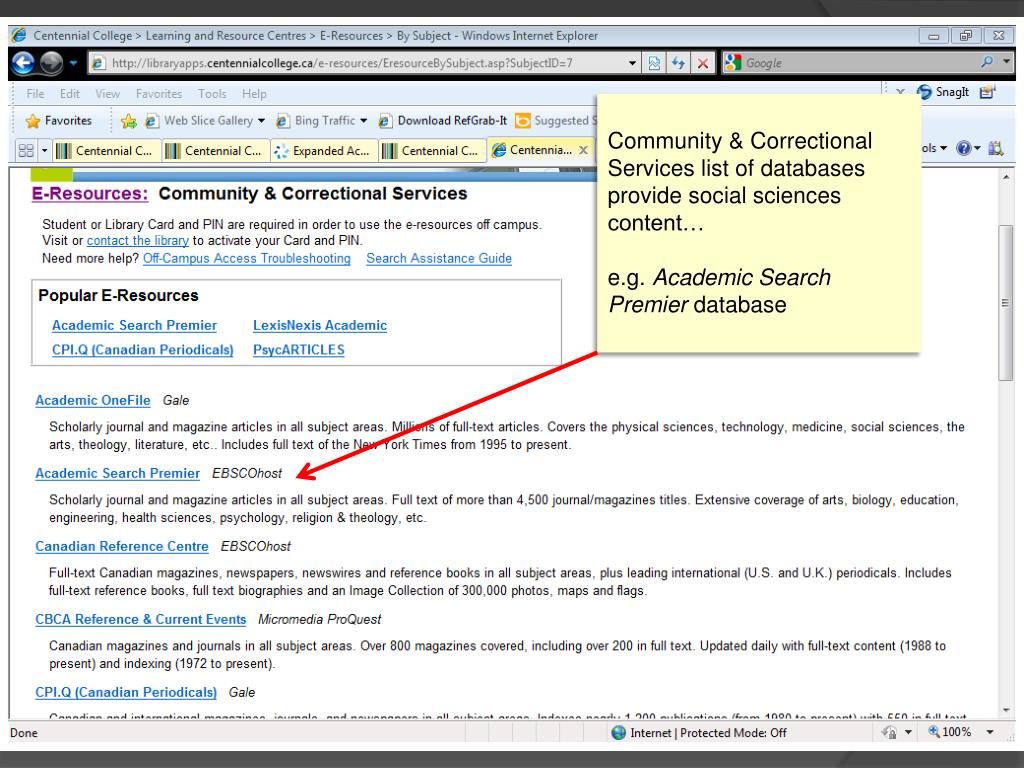Screen dimensions: 1024x768
Task: Open the command bar Tools dropdown arrow
Action: pyautogui.click(x=944, y=148)
